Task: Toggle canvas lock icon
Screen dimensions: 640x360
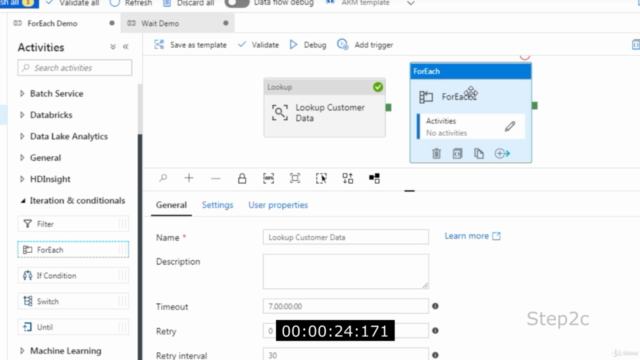Action: (242, 178)
